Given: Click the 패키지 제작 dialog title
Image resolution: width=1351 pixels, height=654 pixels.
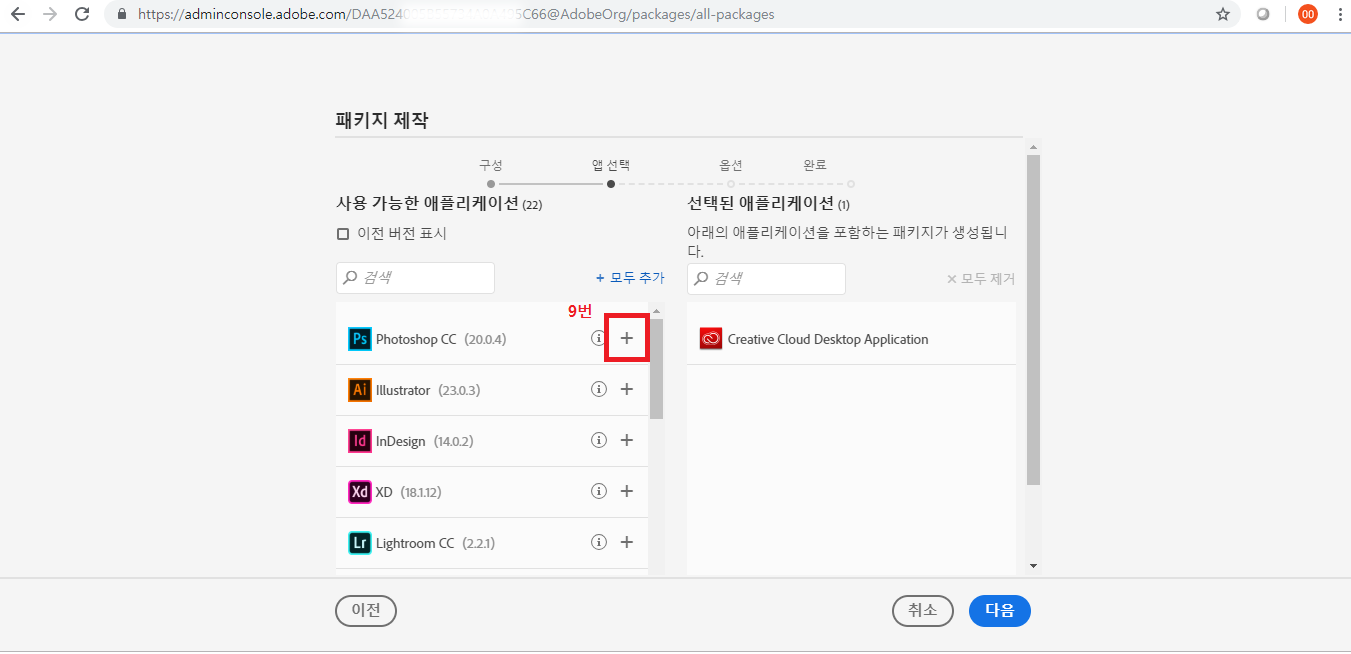Looking at the screenshot, I should click(382, 120).
